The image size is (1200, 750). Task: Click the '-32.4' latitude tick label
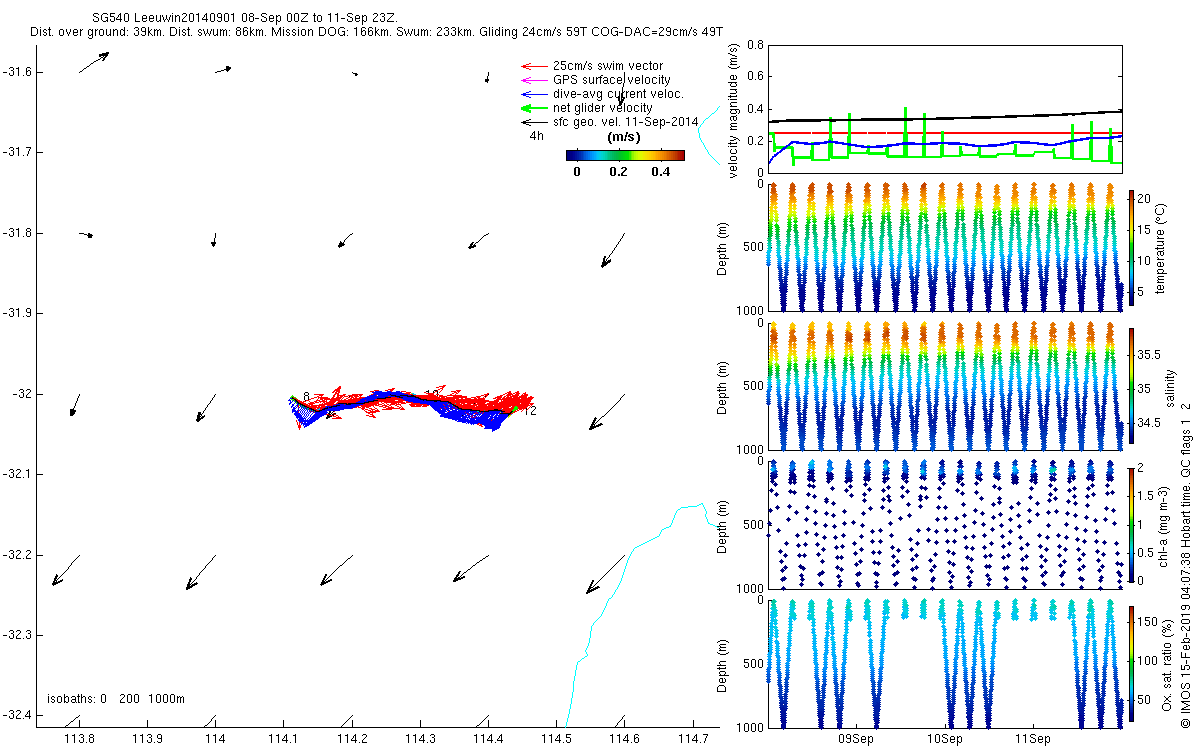[x=20, y=715]
